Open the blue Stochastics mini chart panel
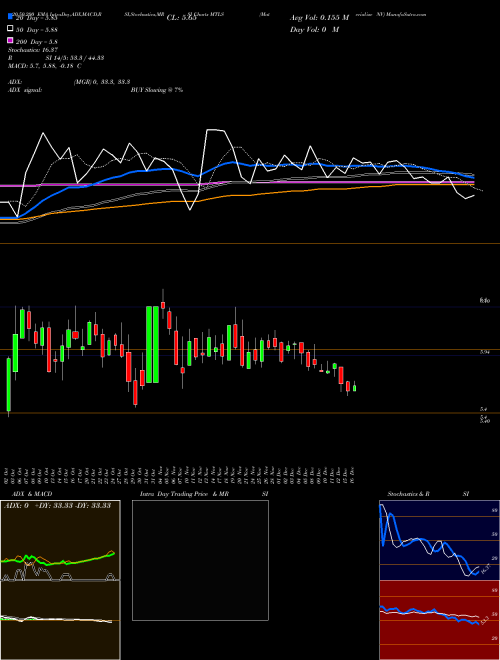500x660 pixels. tap(439, 540)
